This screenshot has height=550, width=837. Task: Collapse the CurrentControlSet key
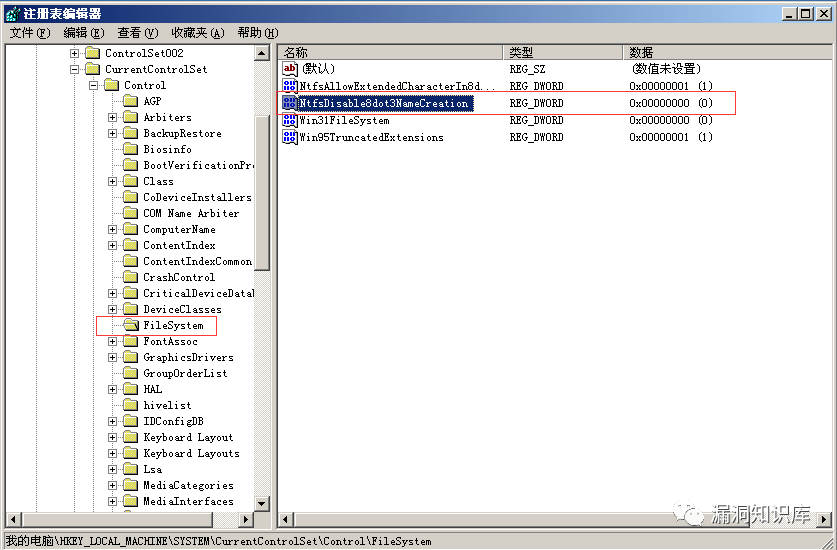74,69
